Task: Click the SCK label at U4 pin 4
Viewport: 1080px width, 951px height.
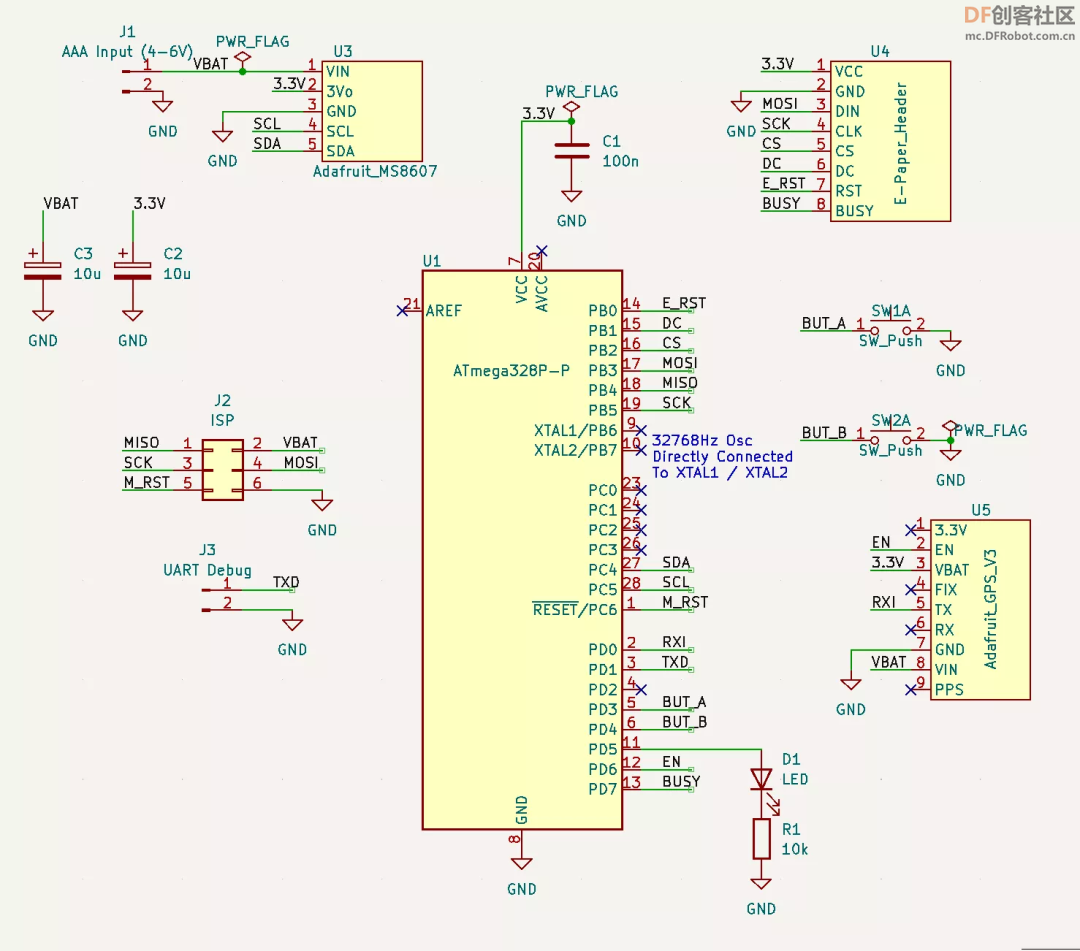Action: (x=776, y=124)
